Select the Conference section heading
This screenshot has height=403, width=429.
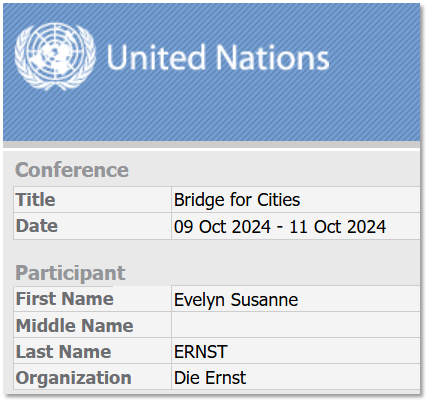(72, 170)
